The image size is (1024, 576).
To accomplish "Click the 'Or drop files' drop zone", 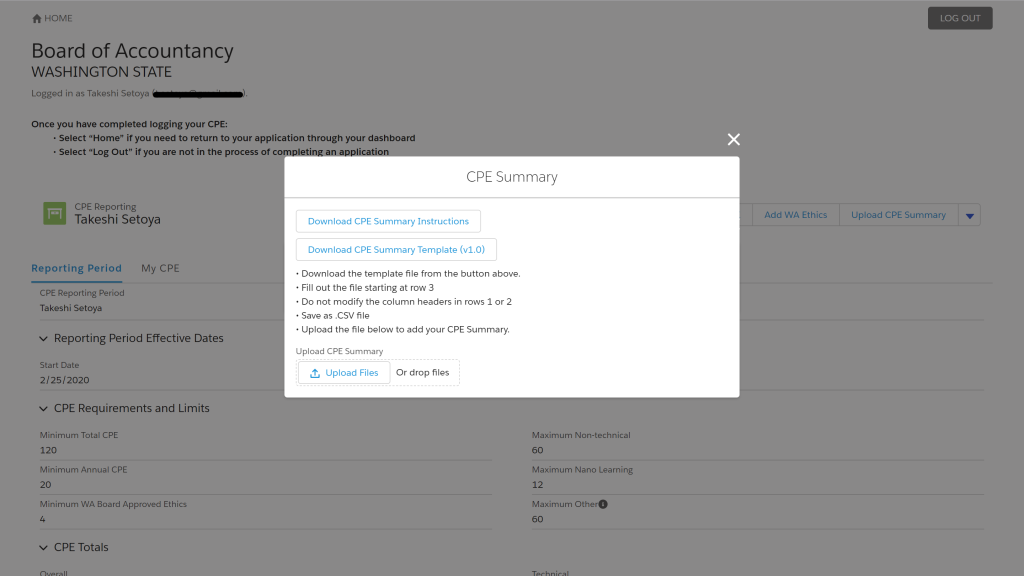I will coord(423,373).
